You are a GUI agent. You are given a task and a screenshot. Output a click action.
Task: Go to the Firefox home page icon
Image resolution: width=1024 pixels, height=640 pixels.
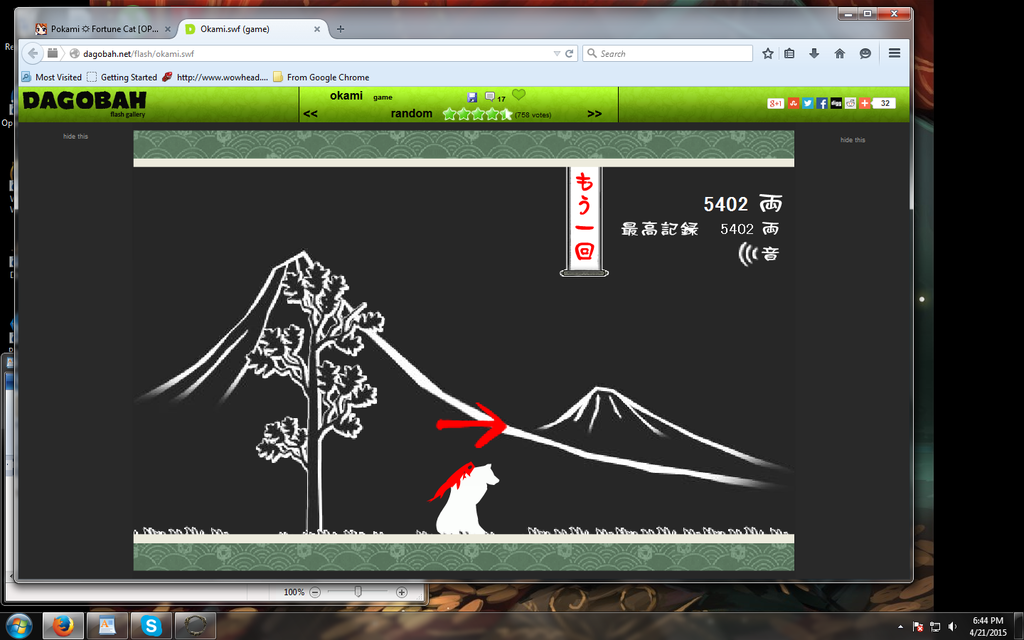point(840,54)
